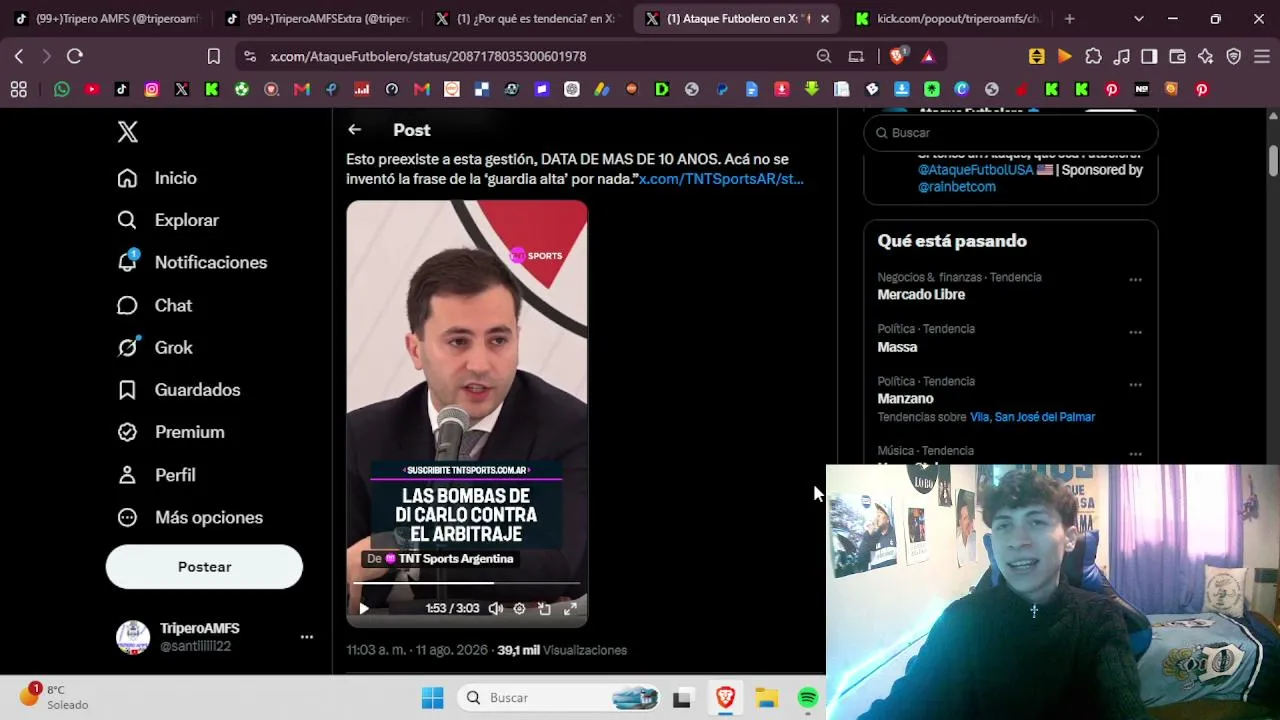Open the San José del Palmar link
The image size is (1280, 720).
(1044, 417)
